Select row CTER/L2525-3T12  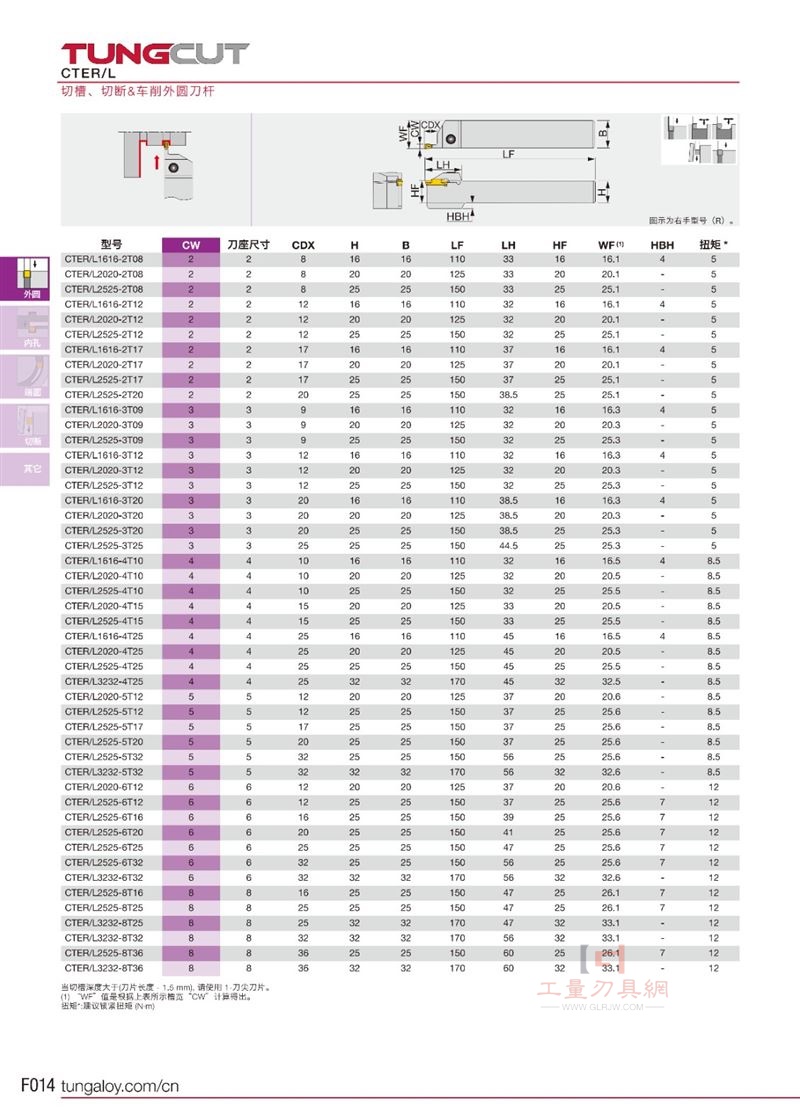pyautogui.click(x=400, y=486)
